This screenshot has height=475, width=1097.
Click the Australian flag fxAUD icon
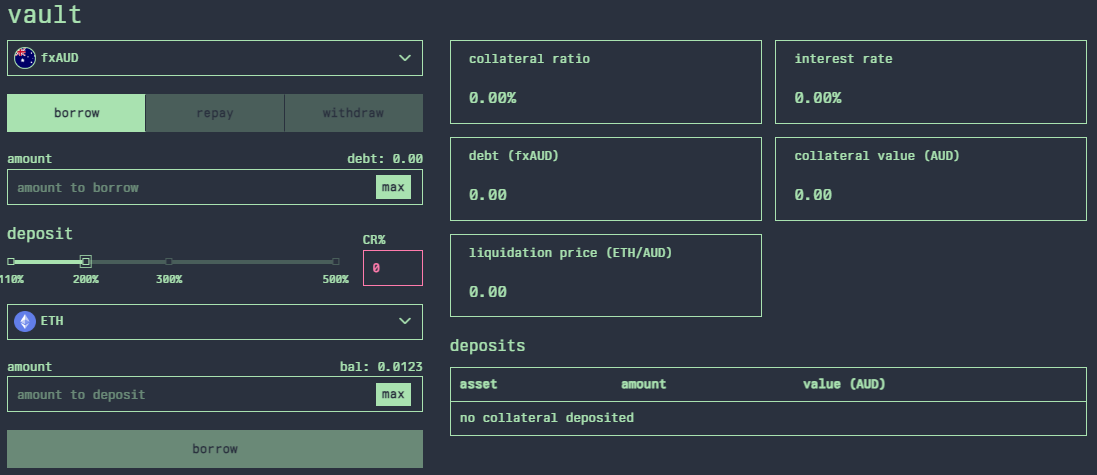pos(25,58)
